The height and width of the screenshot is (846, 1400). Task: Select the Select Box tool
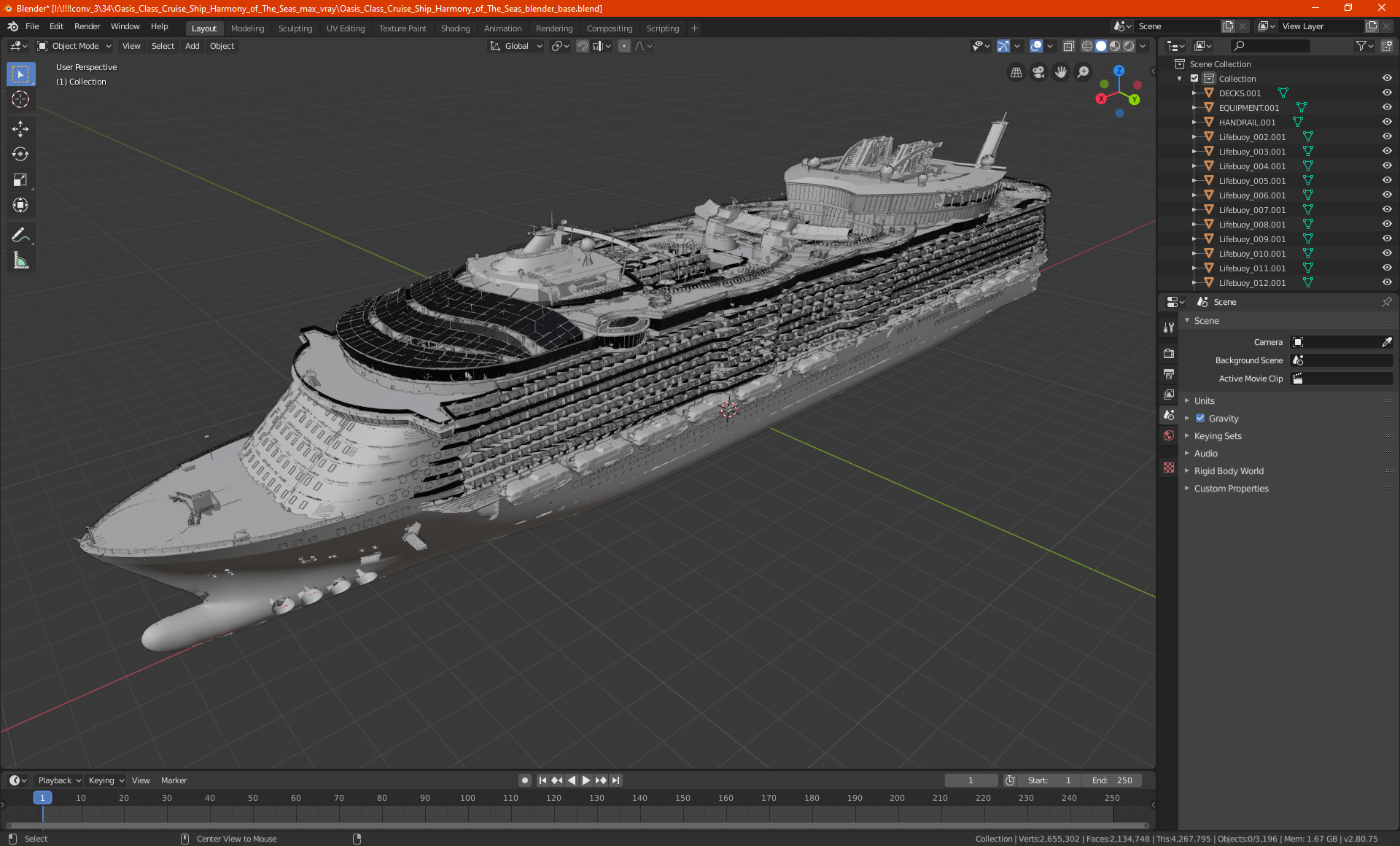[x=20, y=74]
